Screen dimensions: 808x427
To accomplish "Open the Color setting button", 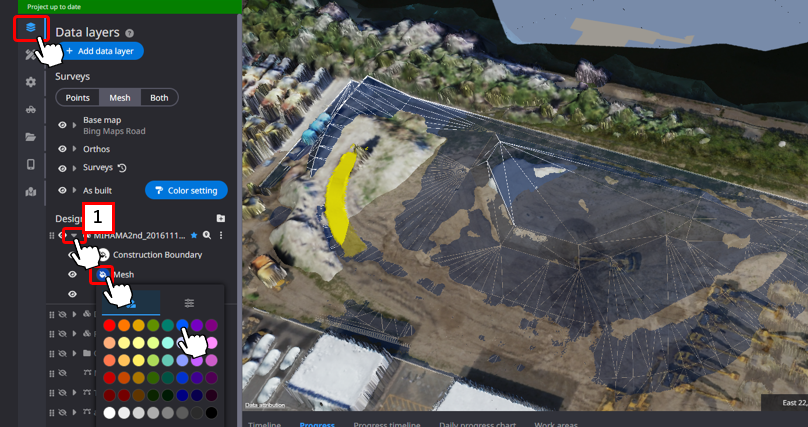I will coord(186,190).
